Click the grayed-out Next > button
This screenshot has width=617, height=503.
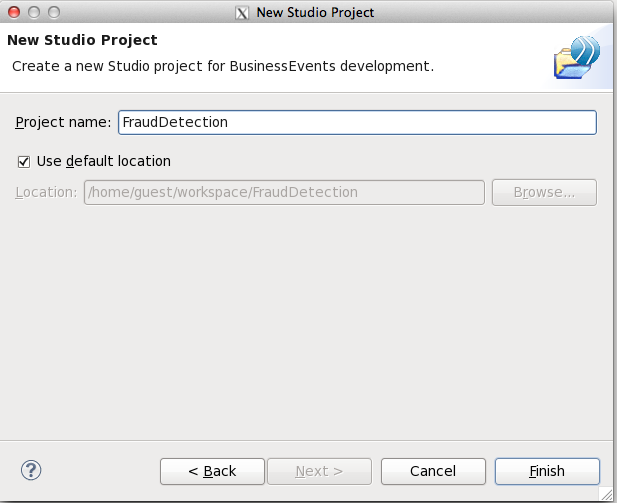(319, 471)
